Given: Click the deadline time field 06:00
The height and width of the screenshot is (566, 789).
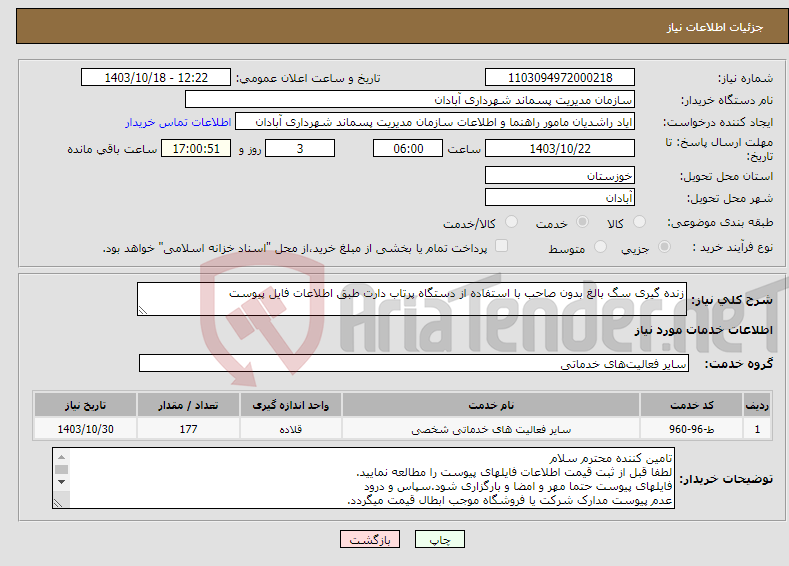Looking at the screenshot, I should pos(408,148).
